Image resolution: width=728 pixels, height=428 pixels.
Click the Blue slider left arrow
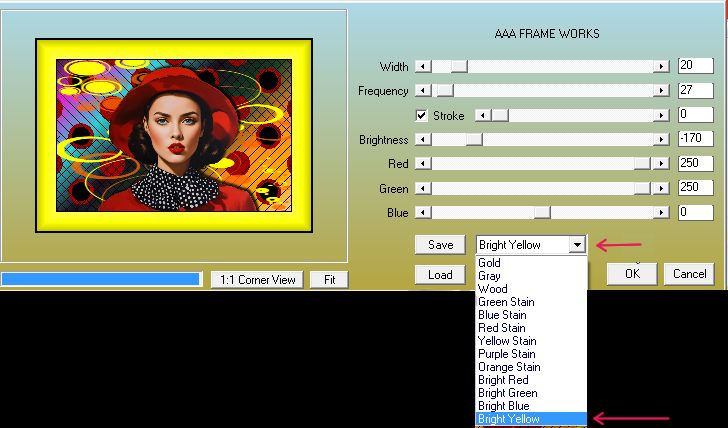[x=422, y=213]
